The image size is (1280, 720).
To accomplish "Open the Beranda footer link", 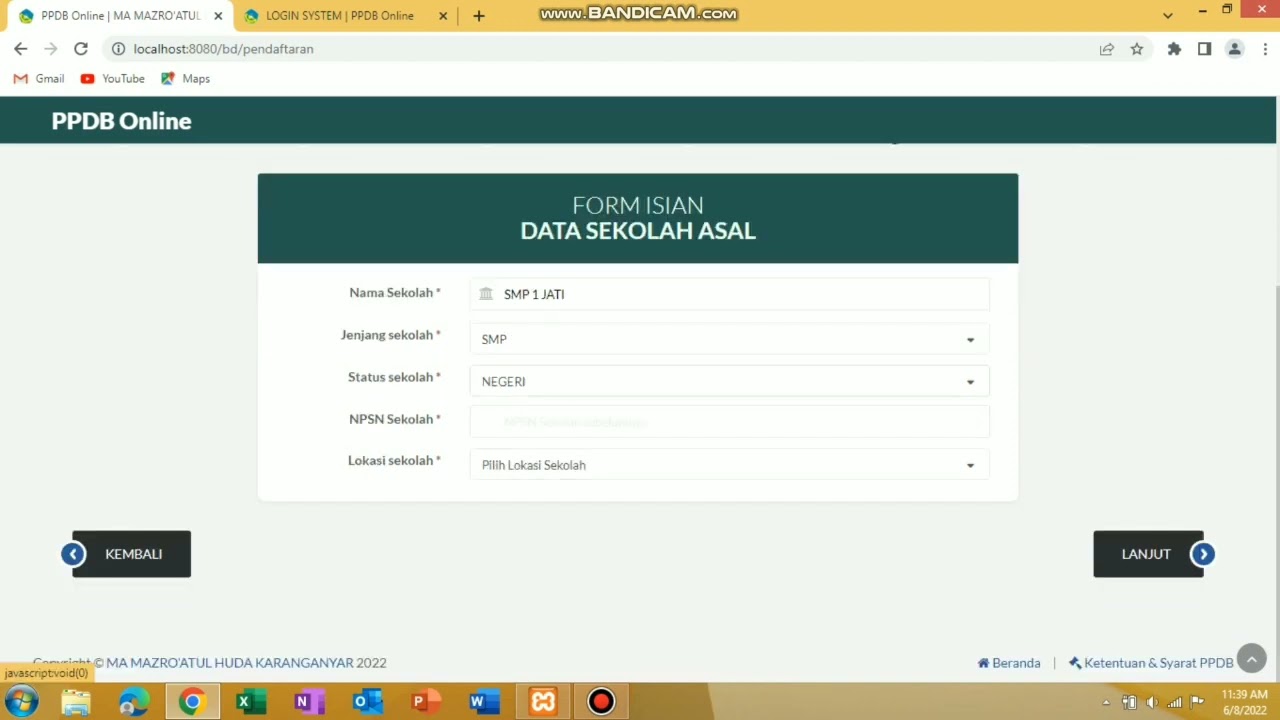I will pyautogui.click(x=1016, y=663).
